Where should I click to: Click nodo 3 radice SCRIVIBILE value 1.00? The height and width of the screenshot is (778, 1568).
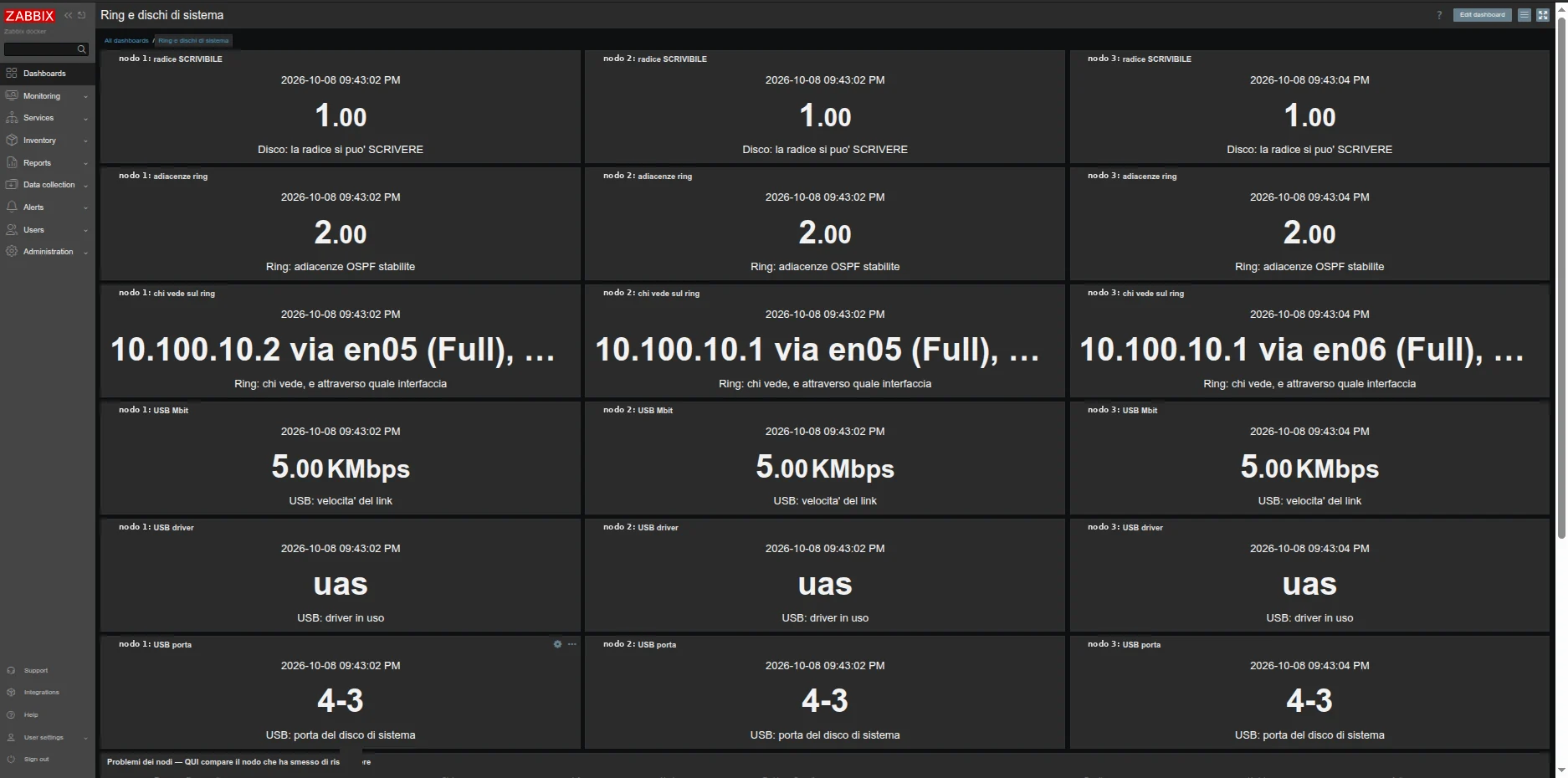(1309, 115)
